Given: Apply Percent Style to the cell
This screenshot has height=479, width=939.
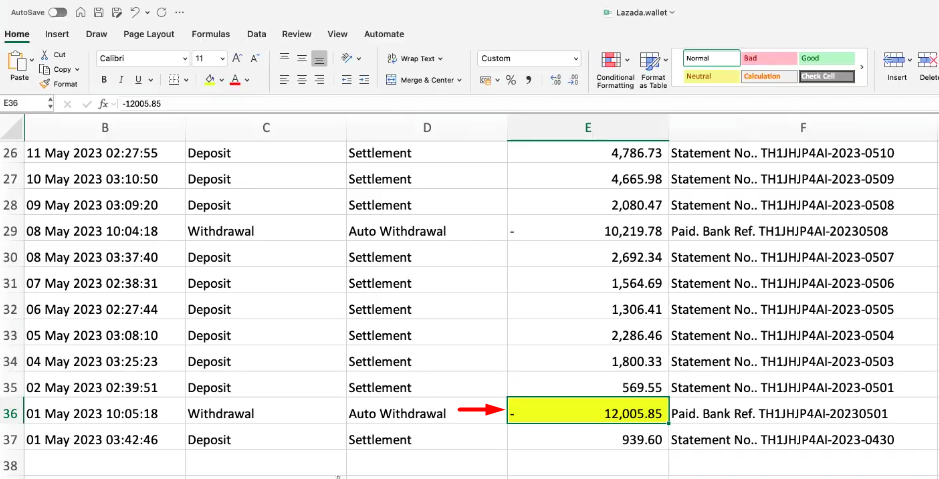Looking at the screenshot, I should click(x=509, y=80).
